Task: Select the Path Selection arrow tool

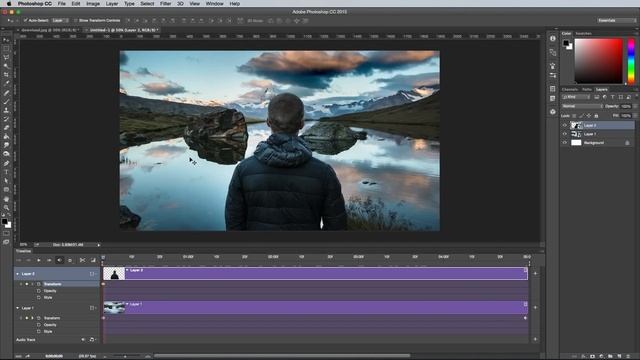Action: coord(6,181)
